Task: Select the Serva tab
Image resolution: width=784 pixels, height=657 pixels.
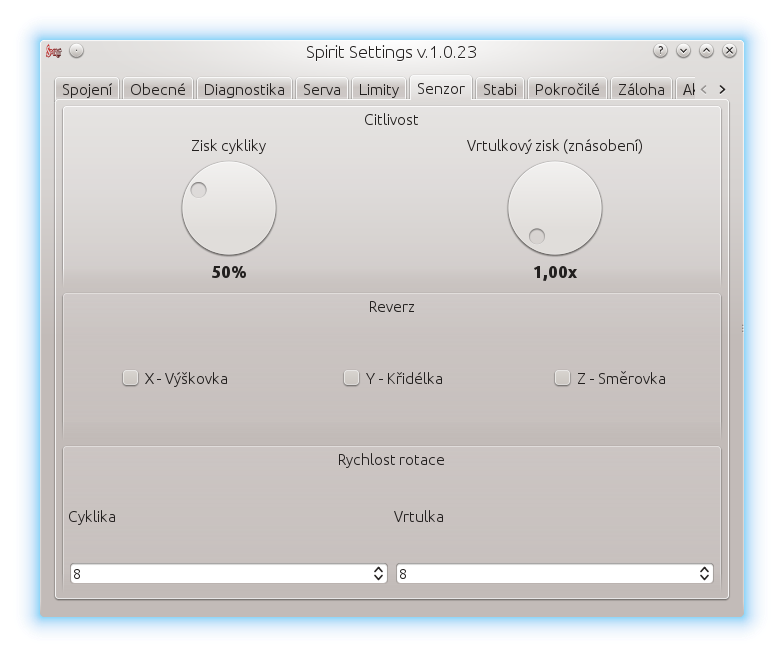Action: point(321,89)
